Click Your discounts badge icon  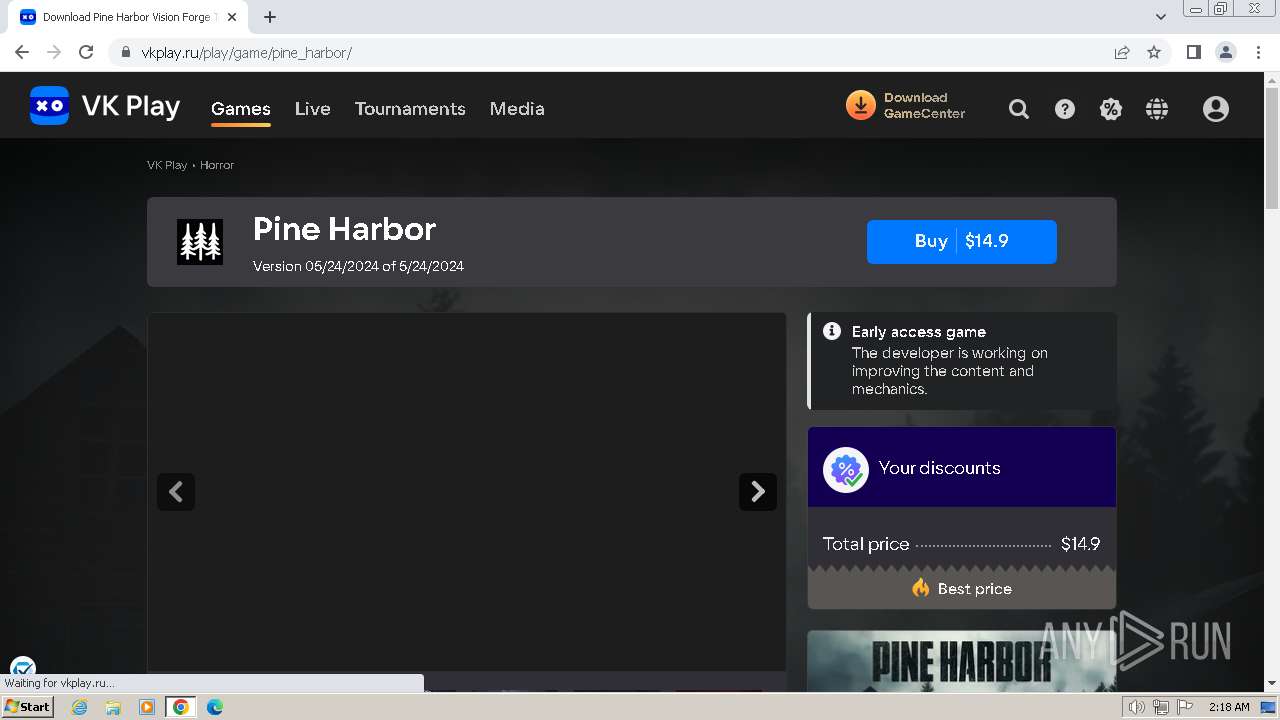pyautogui.click(x=846, y=469)
